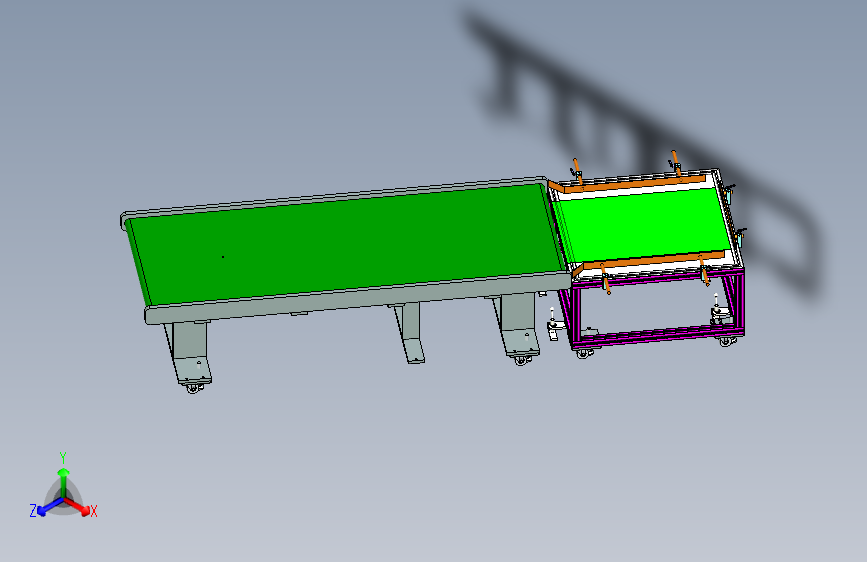Click the green Y axis arrow of the triad
The image size is (867, 562).
point(64,481)
